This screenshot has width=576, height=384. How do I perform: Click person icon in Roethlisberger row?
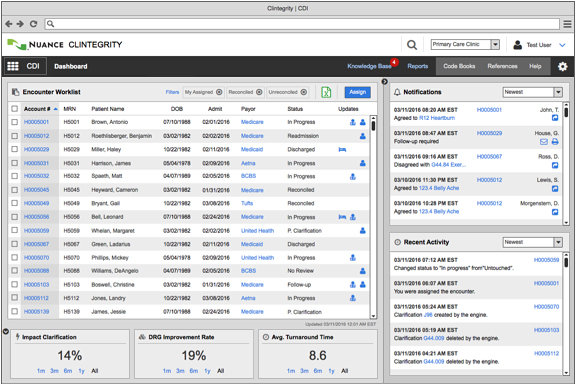363,136
